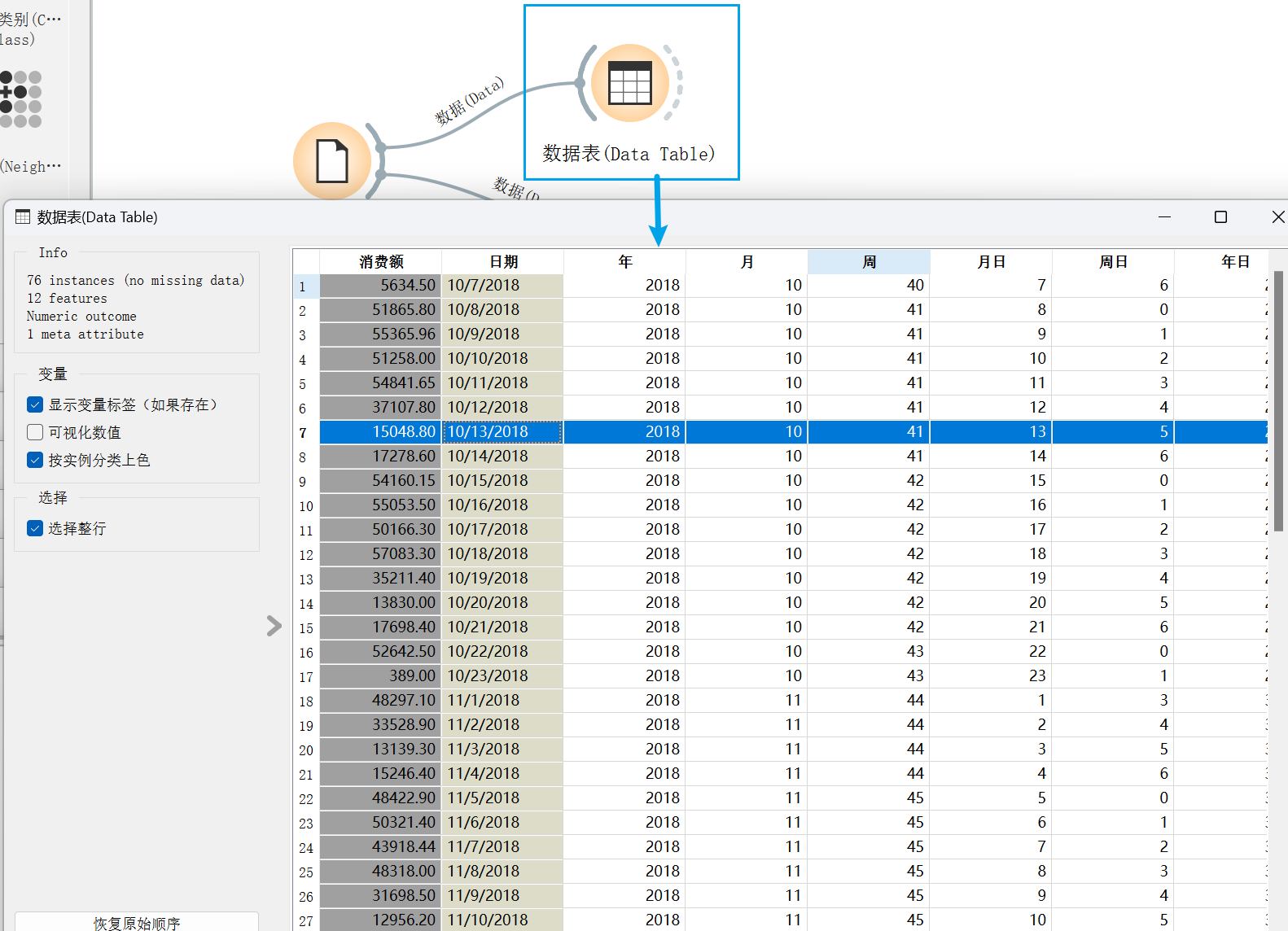Click cell with value 15048.80

(381, 432)
